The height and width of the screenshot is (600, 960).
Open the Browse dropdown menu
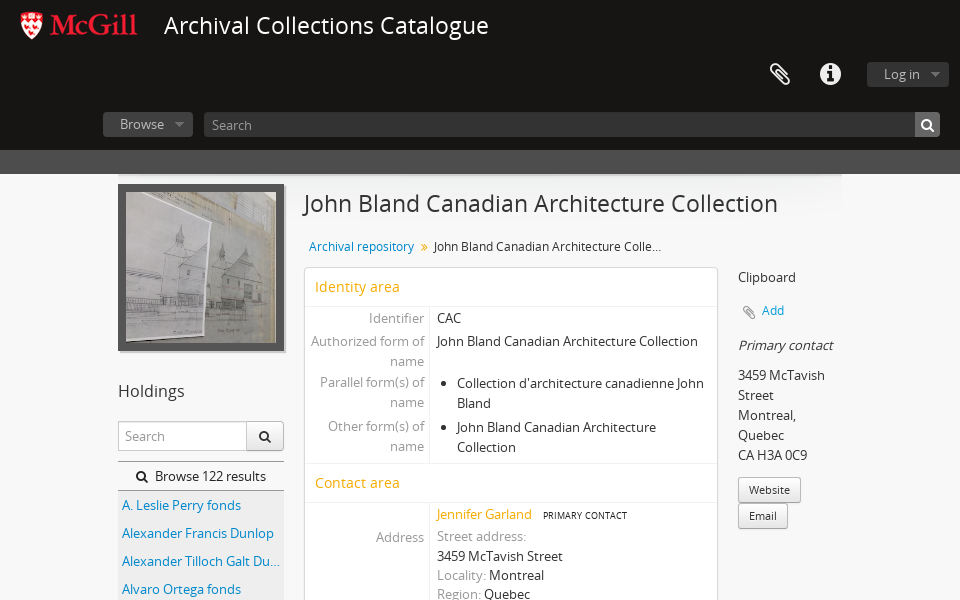pos(147,124)
